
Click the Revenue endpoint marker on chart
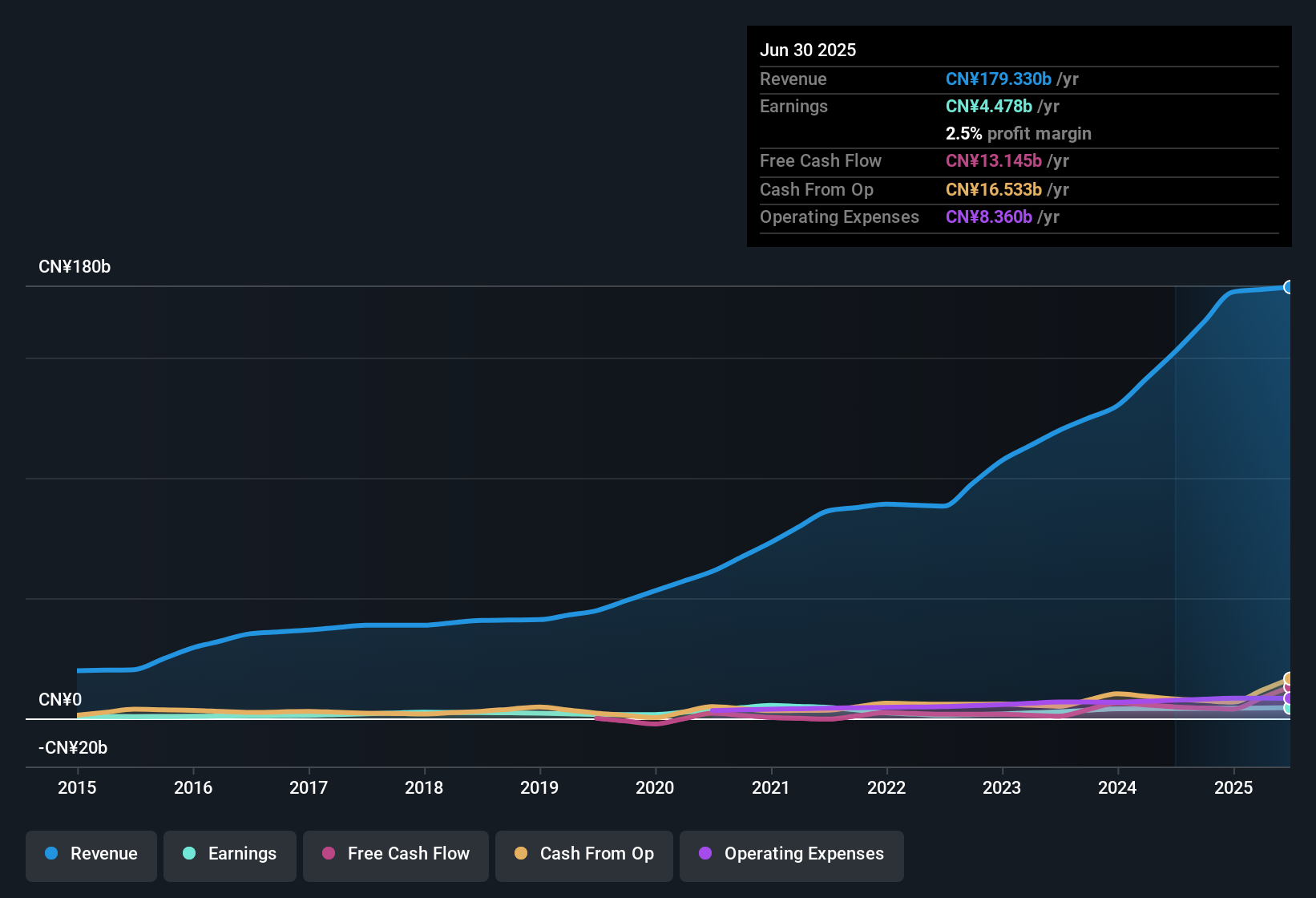click(x=1289, y=286)
